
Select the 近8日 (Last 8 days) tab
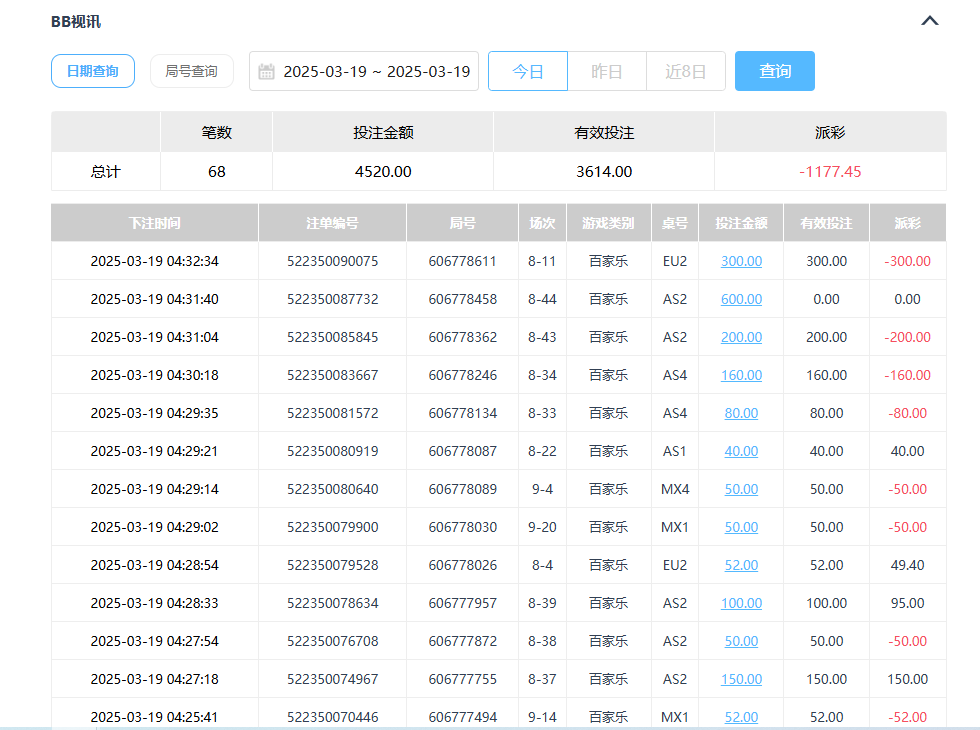686,70
